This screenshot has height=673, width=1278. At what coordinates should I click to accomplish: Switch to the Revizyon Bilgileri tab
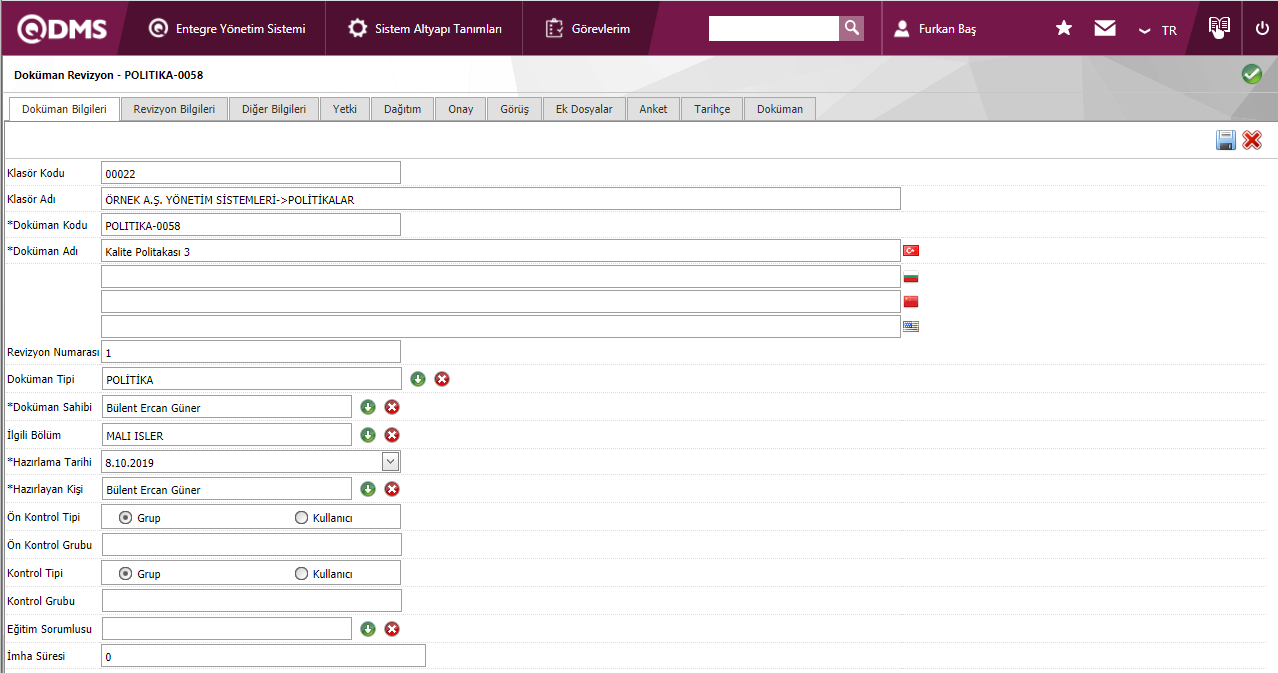click(x=174, y=109)
